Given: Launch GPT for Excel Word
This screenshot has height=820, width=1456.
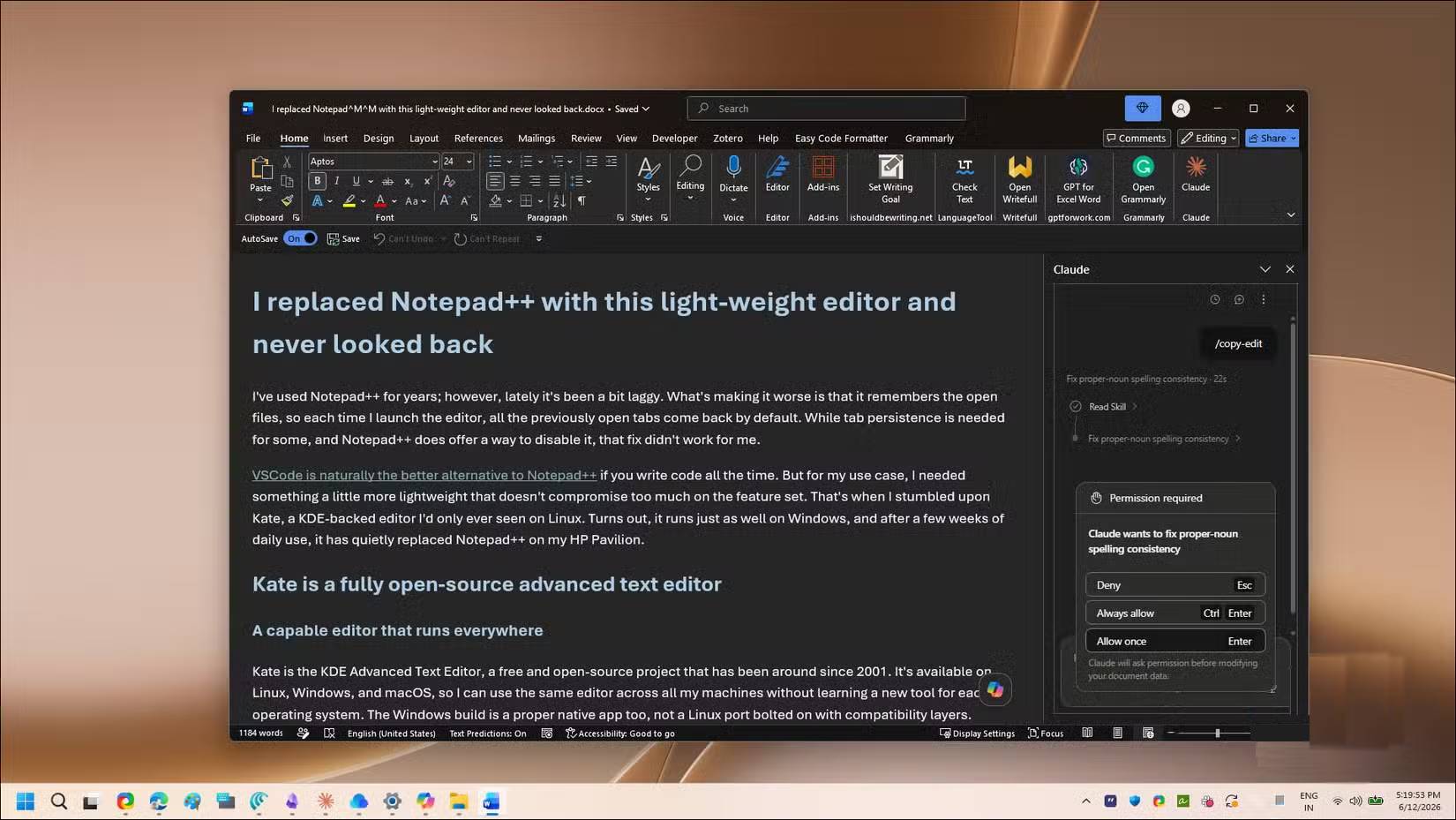Looking at the screenshot, I should 1078,180.
